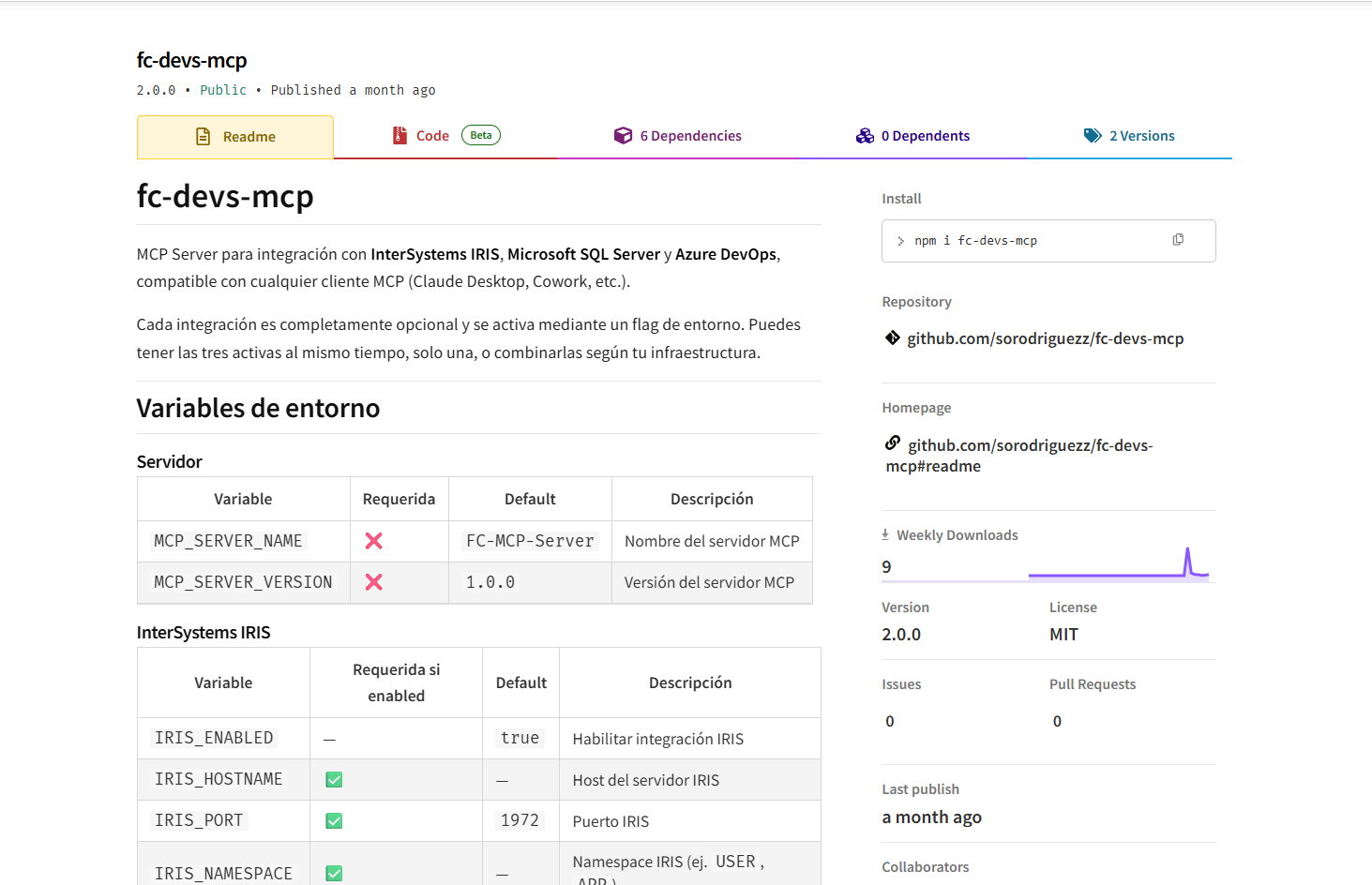Screen dimensions: 1372x885
Task: Select the MCP_SERVER_VERSION variable cell
Action: coord(244,582)
